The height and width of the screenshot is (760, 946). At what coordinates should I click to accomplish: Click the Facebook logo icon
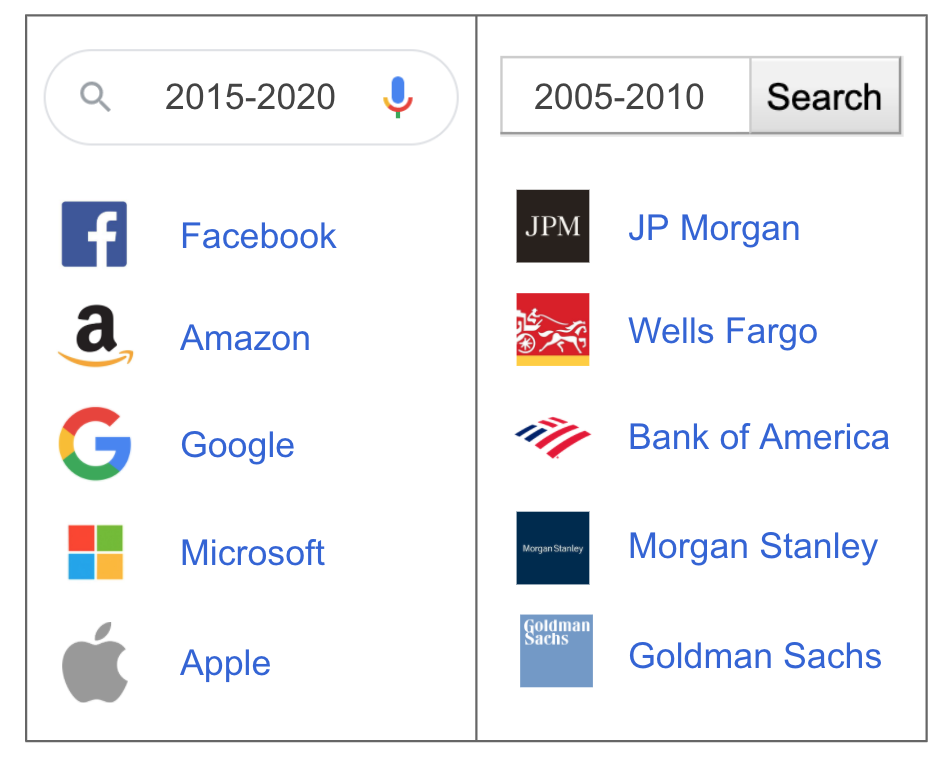94,234
